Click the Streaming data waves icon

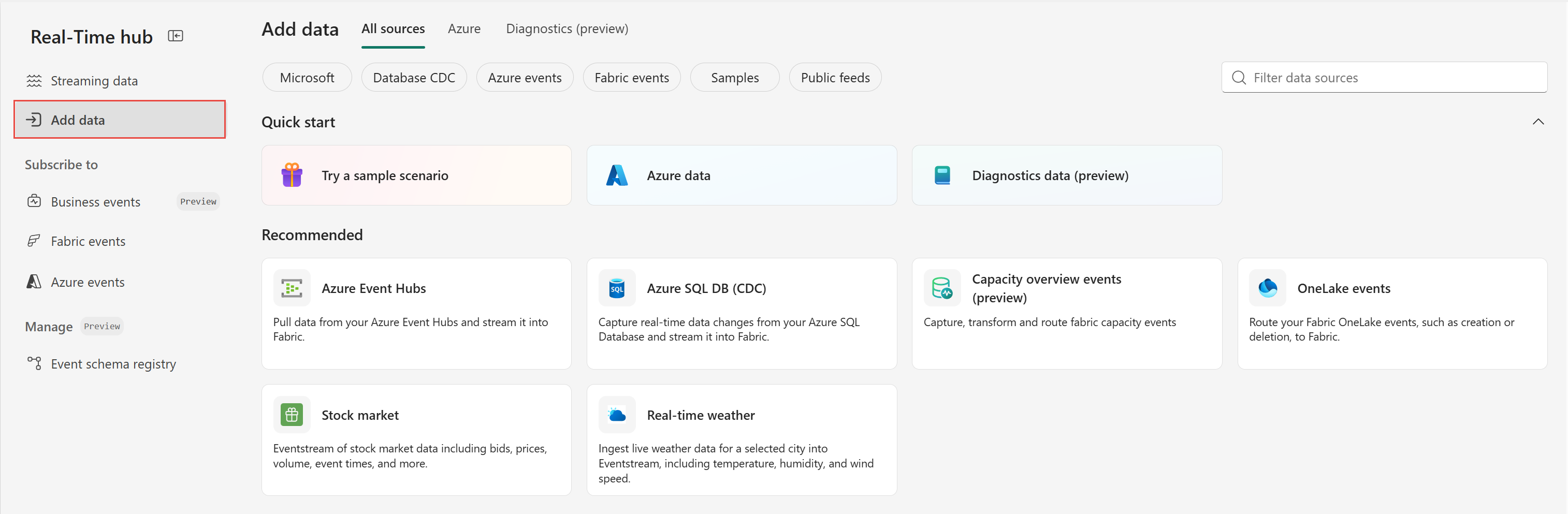coord(34,81)
